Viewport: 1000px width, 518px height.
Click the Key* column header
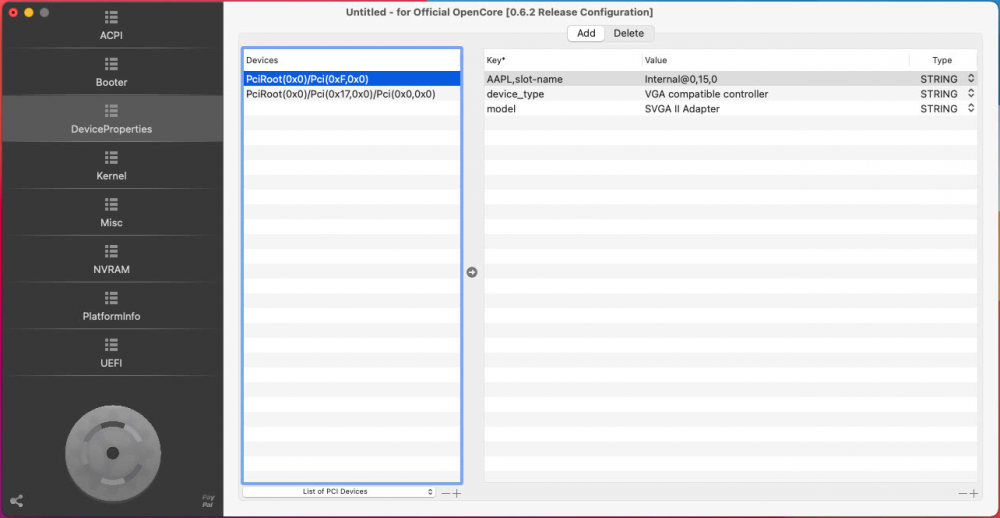click(x=562, y=60)
